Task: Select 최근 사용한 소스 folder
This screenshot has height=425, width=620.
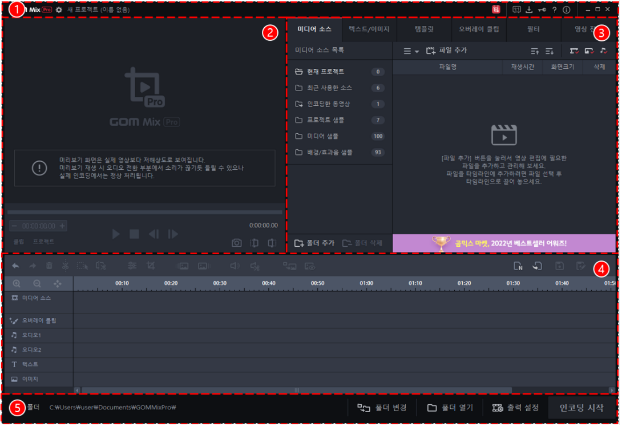Action: 330,88
